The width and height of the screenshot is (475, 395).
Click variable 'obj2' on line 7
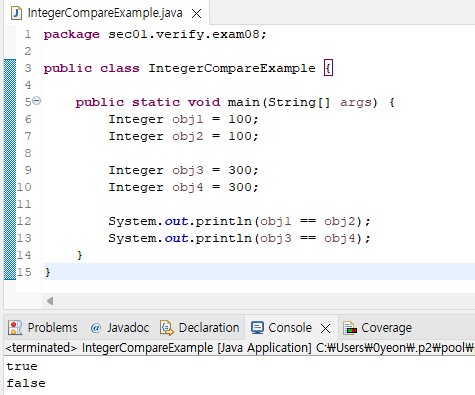(188, 137)
